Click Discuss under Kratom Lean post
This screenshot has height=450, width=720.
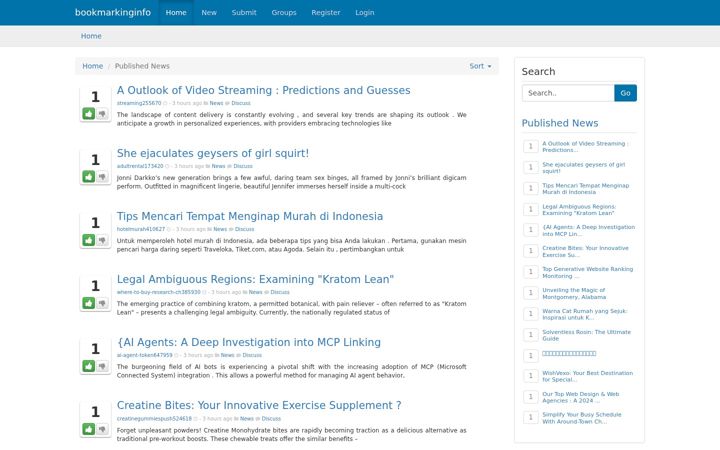tap(280, 292)
